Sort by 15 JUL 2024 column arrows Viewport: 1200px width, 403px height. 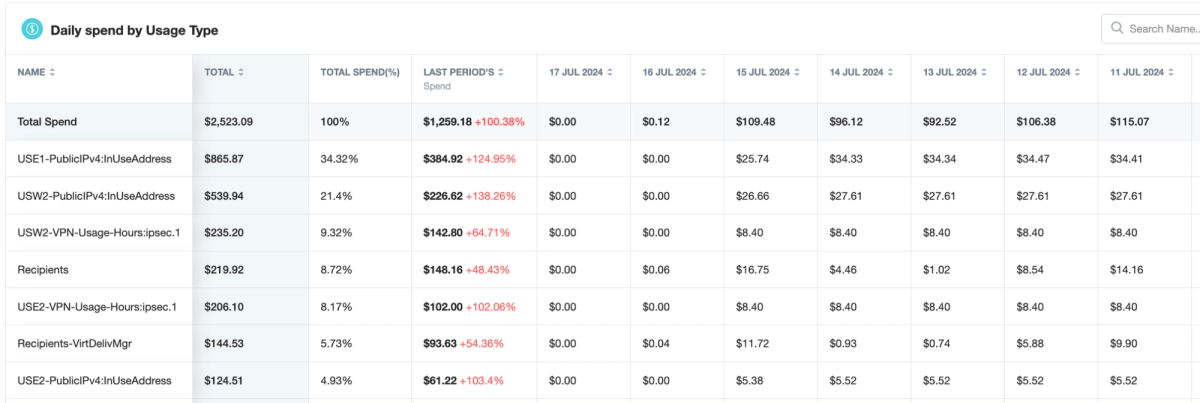tap(797, 72)
